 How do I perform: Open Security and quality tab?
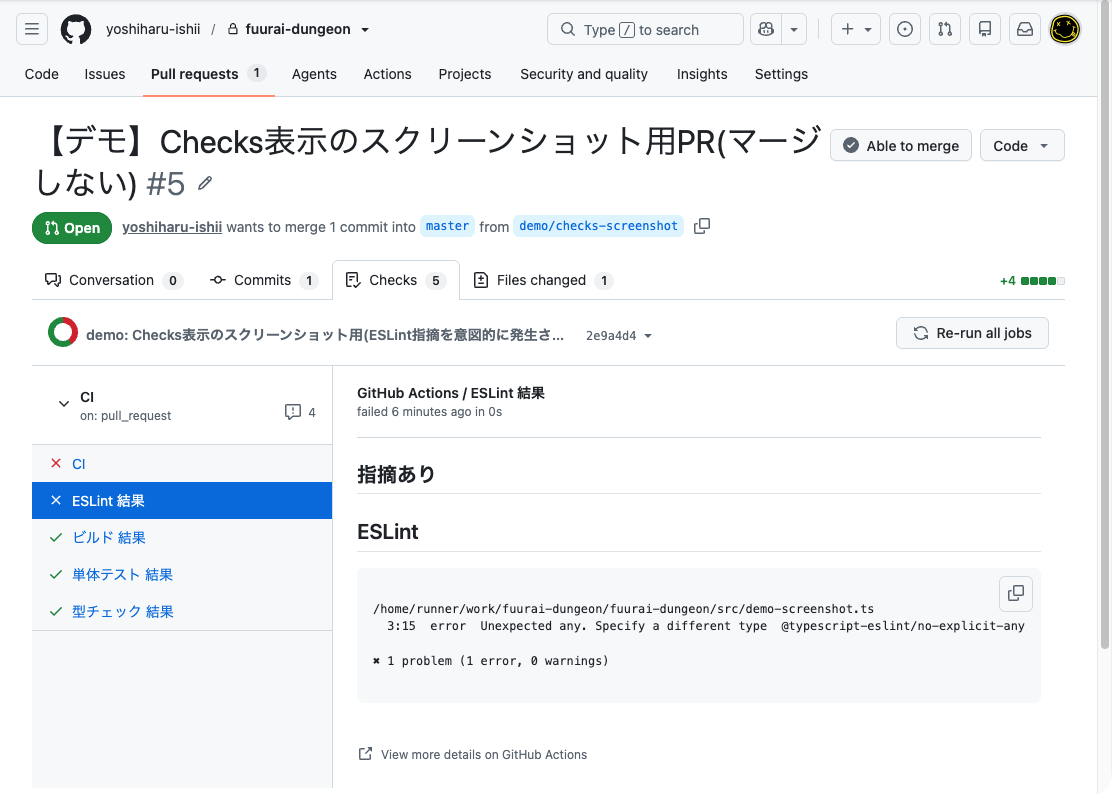pyautogui.click(x=584, y=74)
